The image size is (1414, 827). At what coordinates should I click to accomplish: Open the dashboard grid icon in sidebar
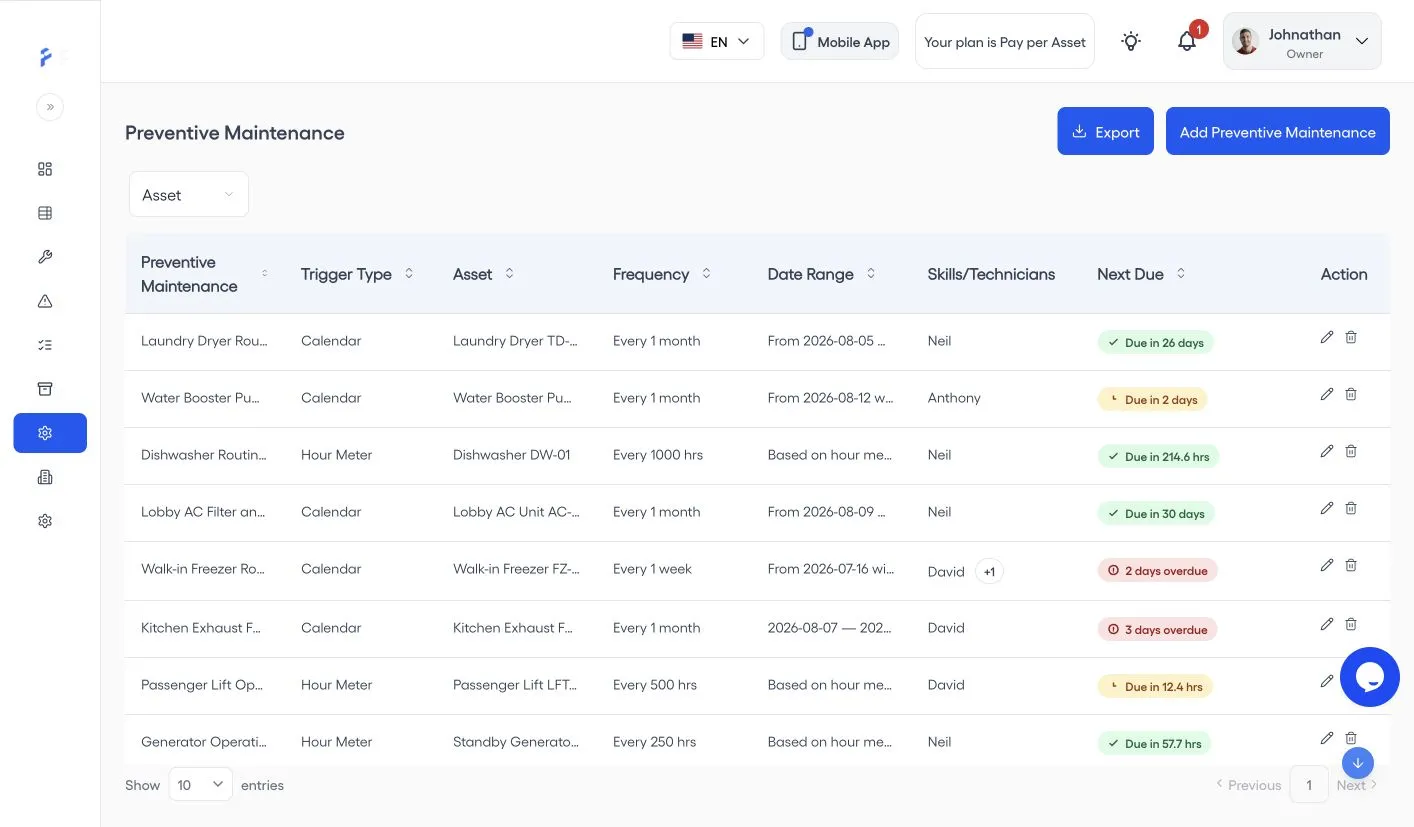(x=45, y=169)
